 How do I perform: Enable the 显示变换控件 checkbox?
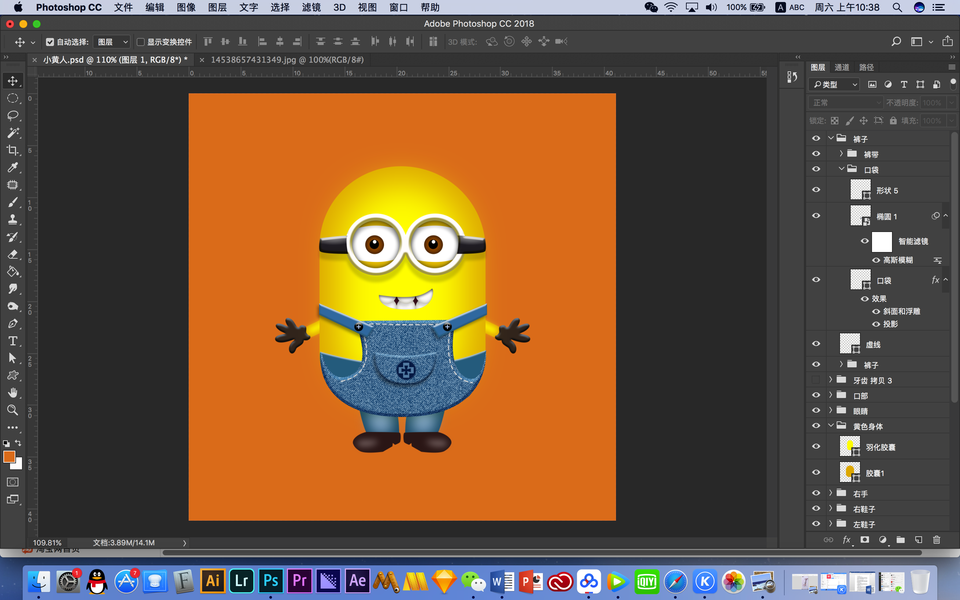tap(141, 42)
